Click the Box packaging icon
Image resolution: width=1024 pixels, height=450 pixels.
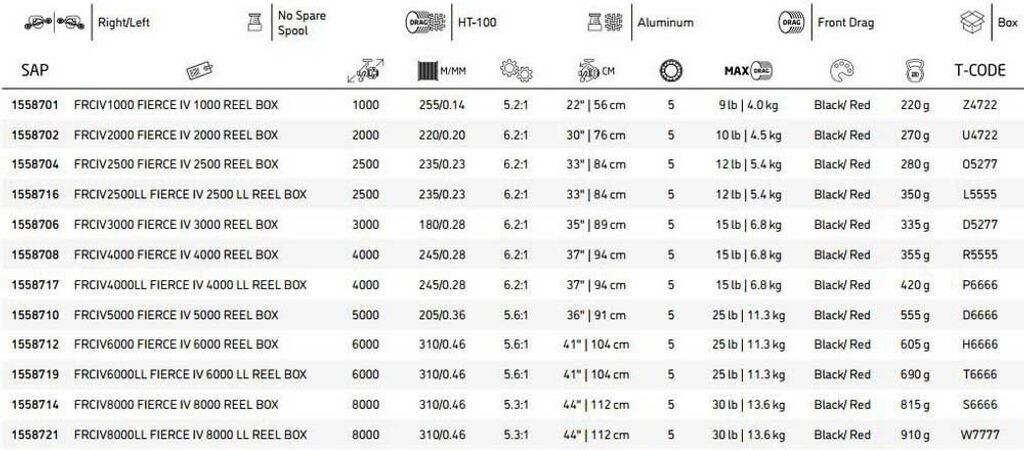point(971,22)
